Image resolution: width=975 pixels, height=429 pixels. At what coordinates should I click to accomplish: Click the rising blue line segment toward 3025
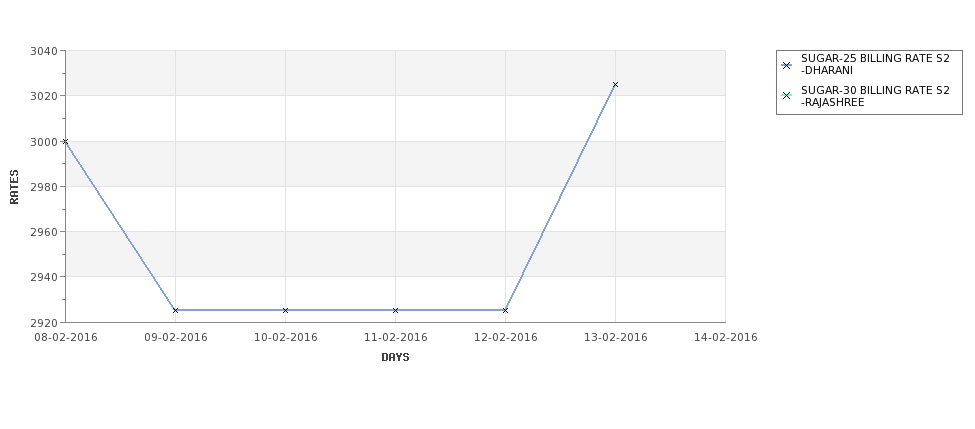pyautogui.click(x=560, y=197)
